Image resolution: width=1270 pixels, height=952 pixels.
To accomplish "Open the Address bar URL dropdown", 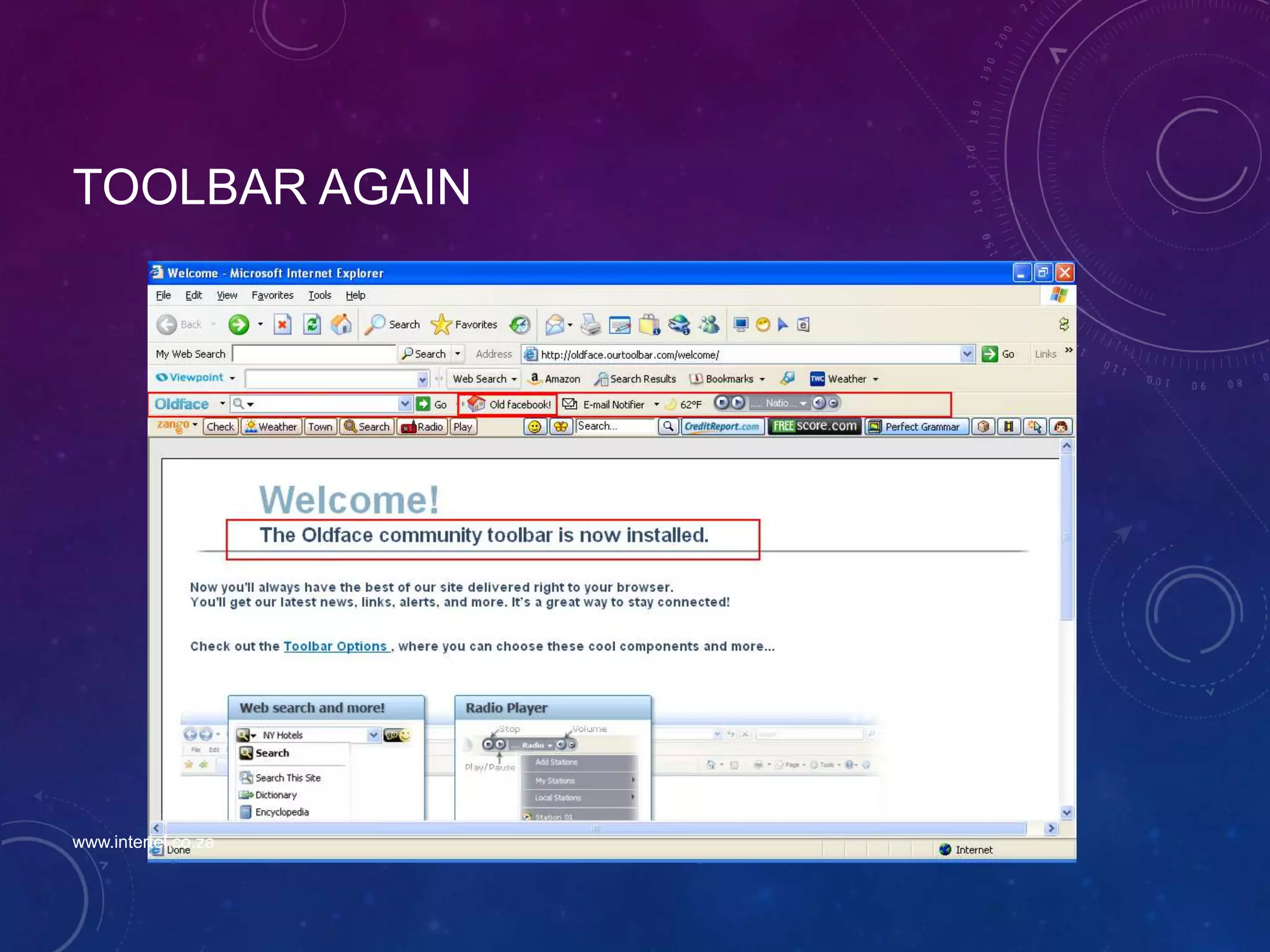I will pyautogui.click(x=967, y=354).
